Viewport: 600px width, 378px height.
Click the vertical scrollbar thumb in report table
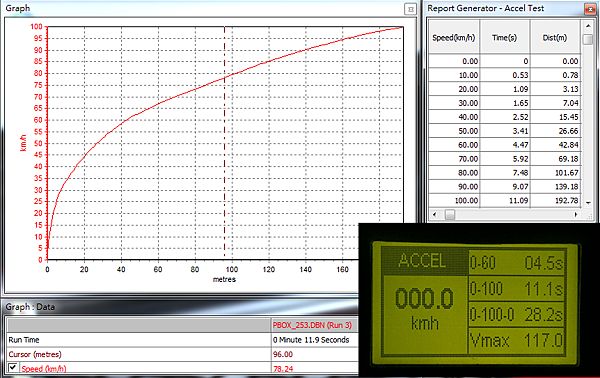[588, 39]
